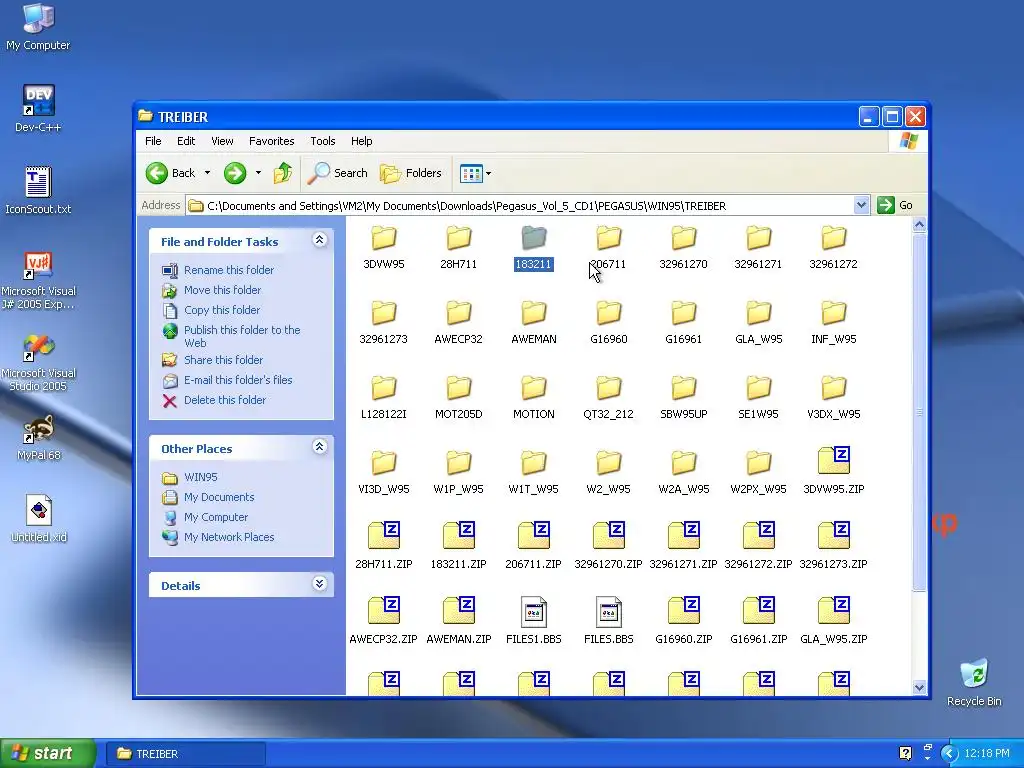Select the 3DVW95.ZIP archive icon
The height and width of the screenshot is (768, 1024).
click(x=834, y=460)
